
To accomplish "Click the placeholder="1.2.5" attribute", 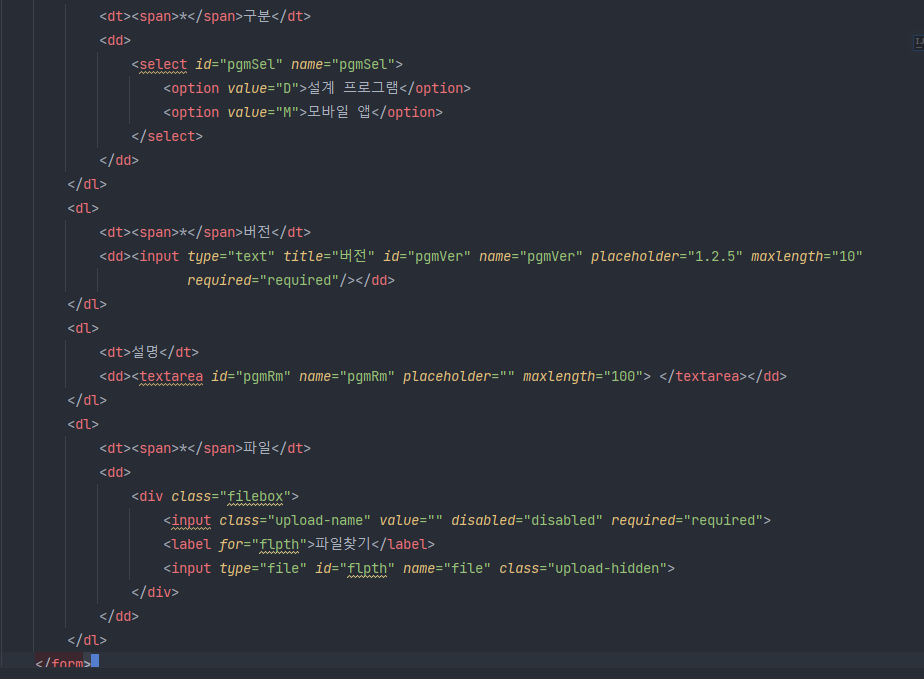I will 666,256.
